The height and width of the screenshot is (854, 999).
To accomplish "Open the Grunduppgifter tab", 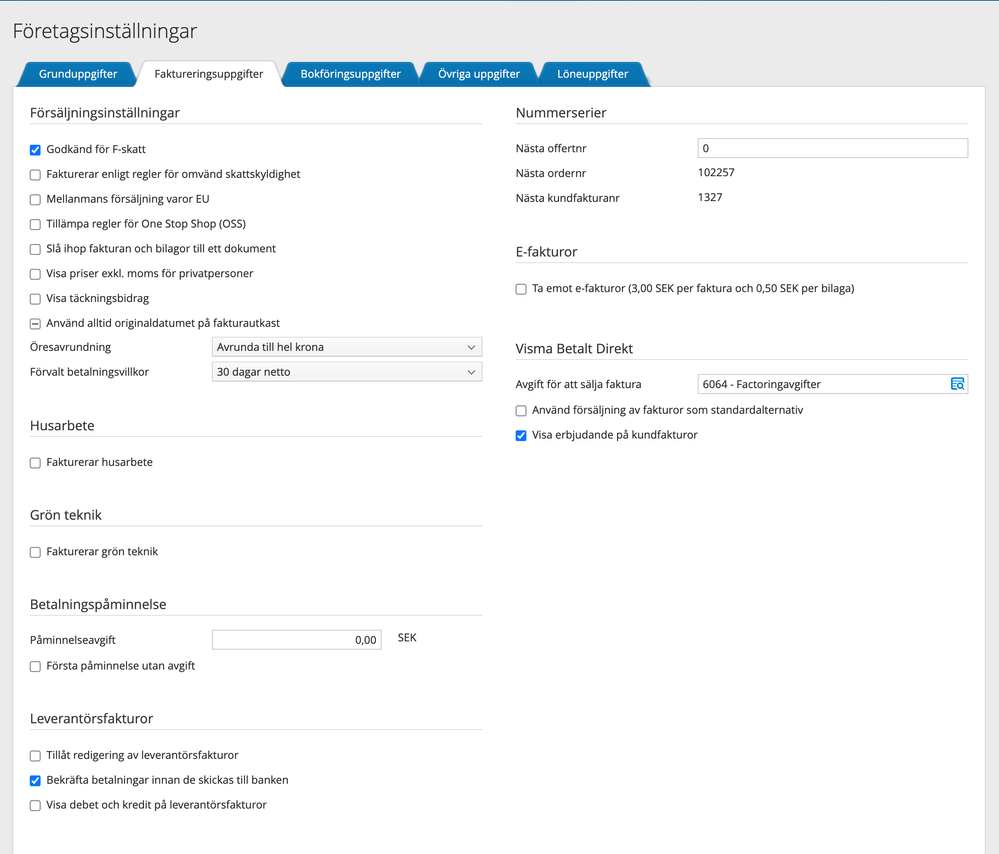I will 78,74.
